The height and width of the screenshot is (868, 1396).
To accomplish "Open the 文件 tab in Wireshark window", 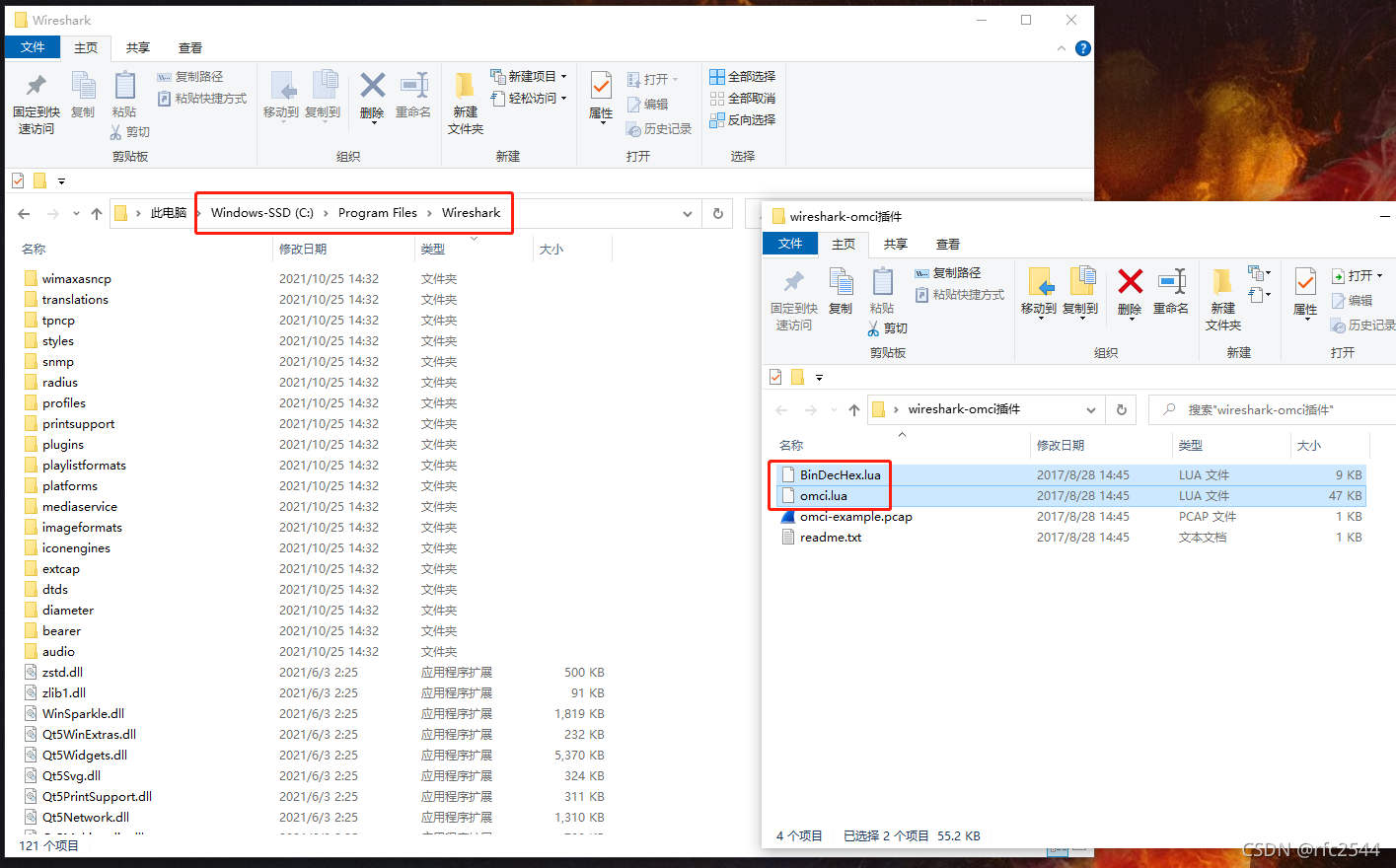I will tap(33, 47).
